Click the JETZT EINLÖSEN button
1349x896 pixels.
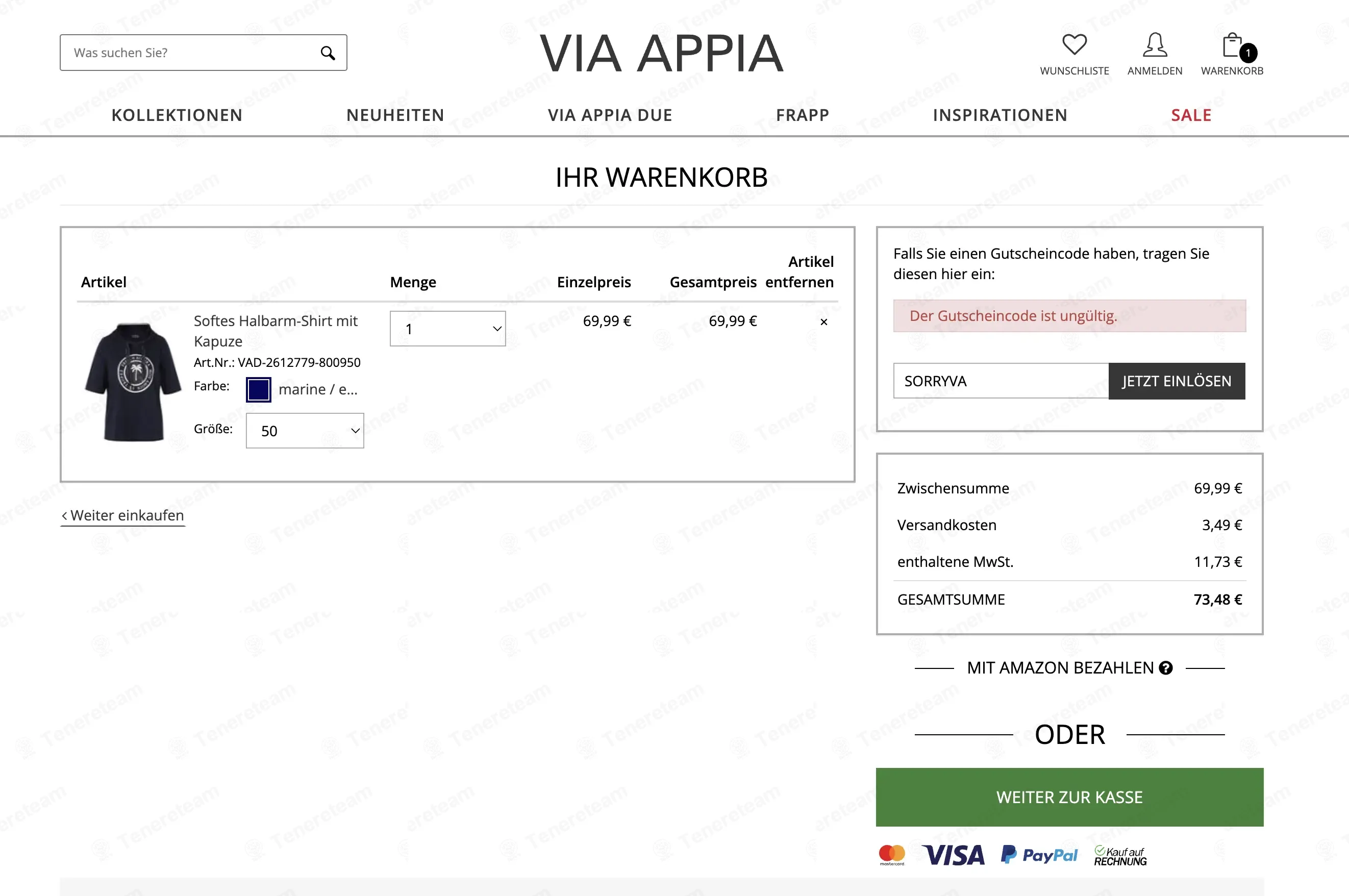coord(1177,381)
